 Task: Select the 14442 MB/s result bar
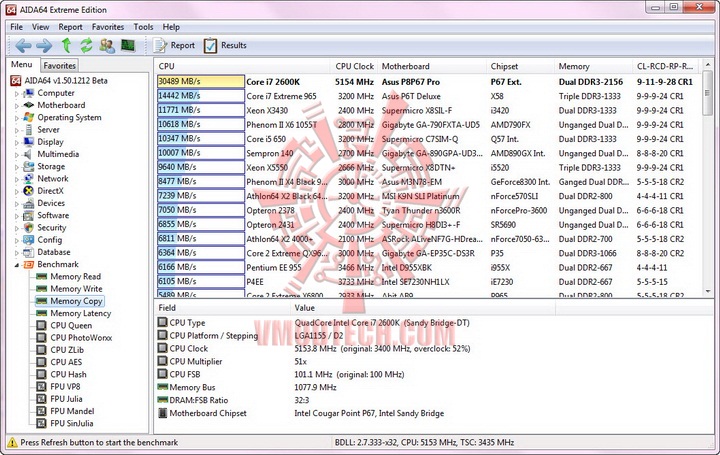pos(201,96)
